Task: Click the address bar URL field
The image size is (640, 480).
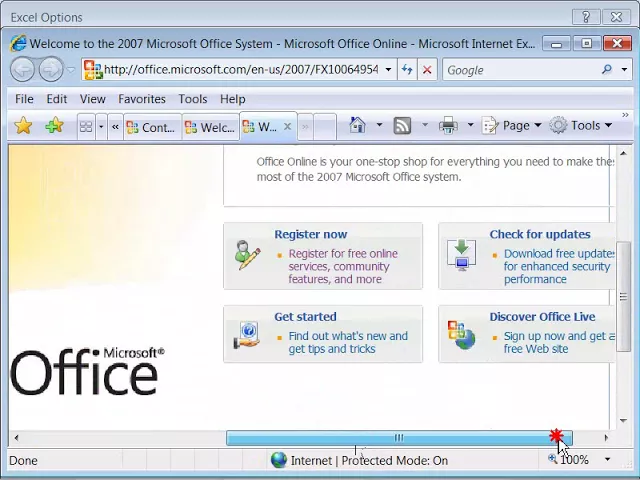Action: pyautogui.click(x=233, y=70)
